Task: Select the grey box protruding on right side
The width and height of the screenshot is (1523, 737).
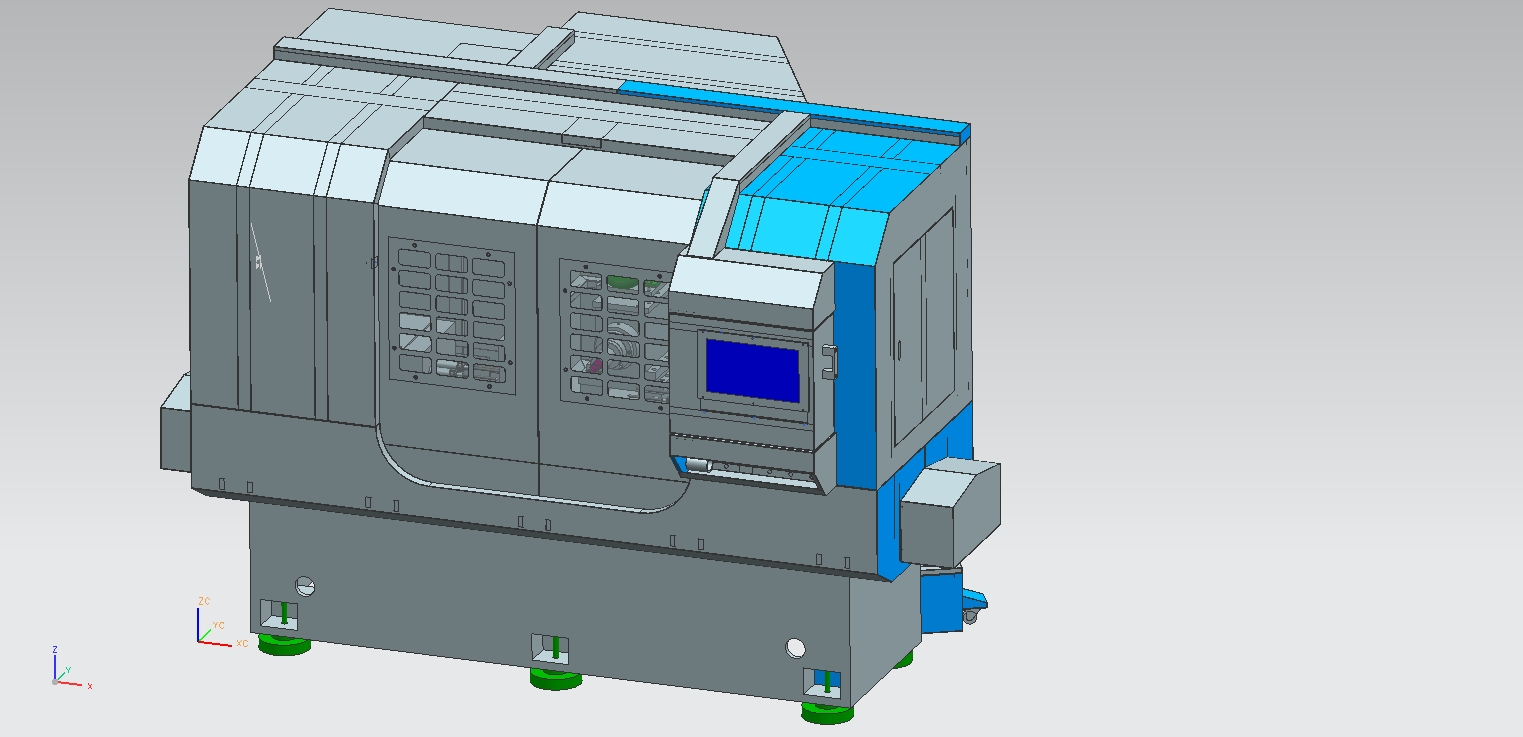Action: (950, 513)
